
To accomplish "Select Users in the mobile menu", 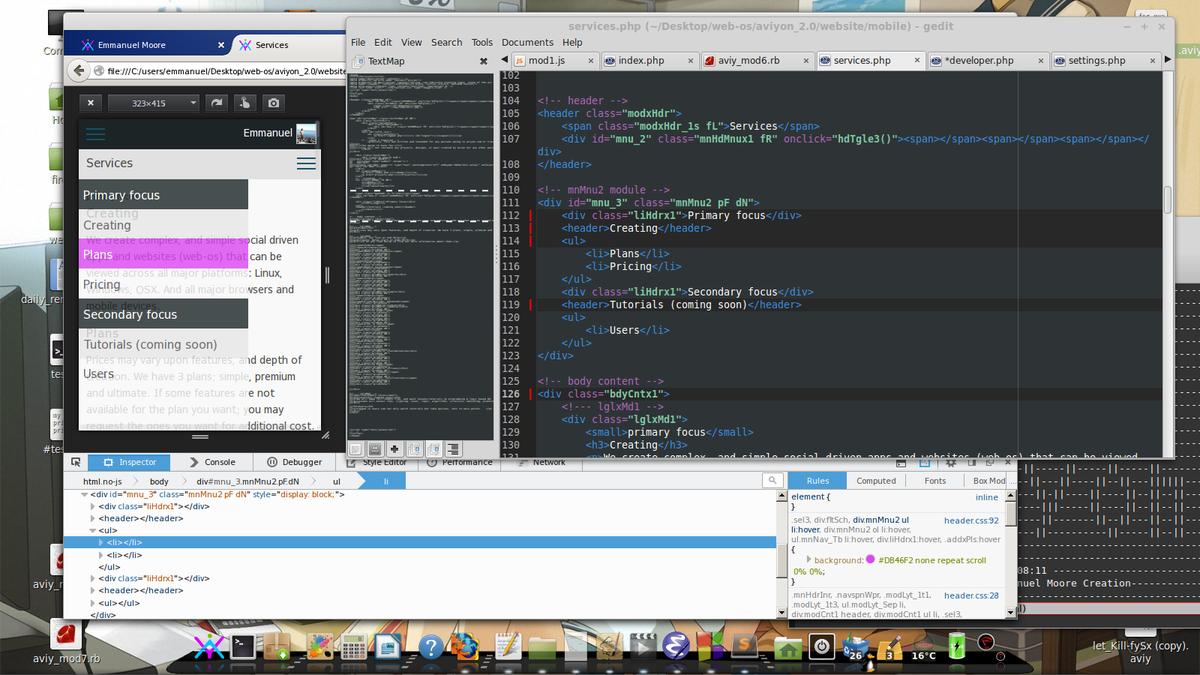I will point(164,374).
